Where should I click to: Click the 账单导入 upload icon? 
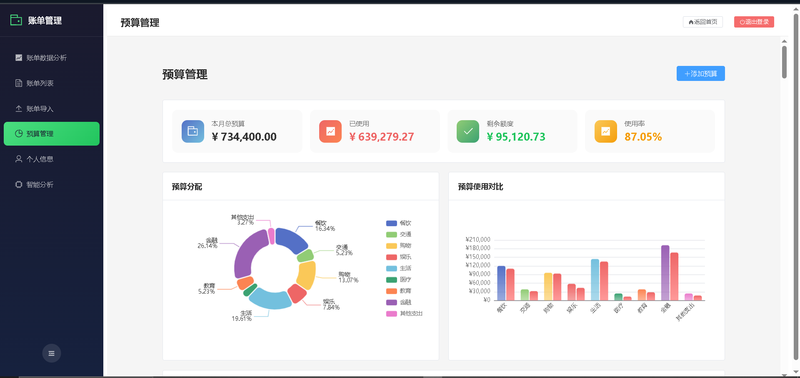[19, 109]
